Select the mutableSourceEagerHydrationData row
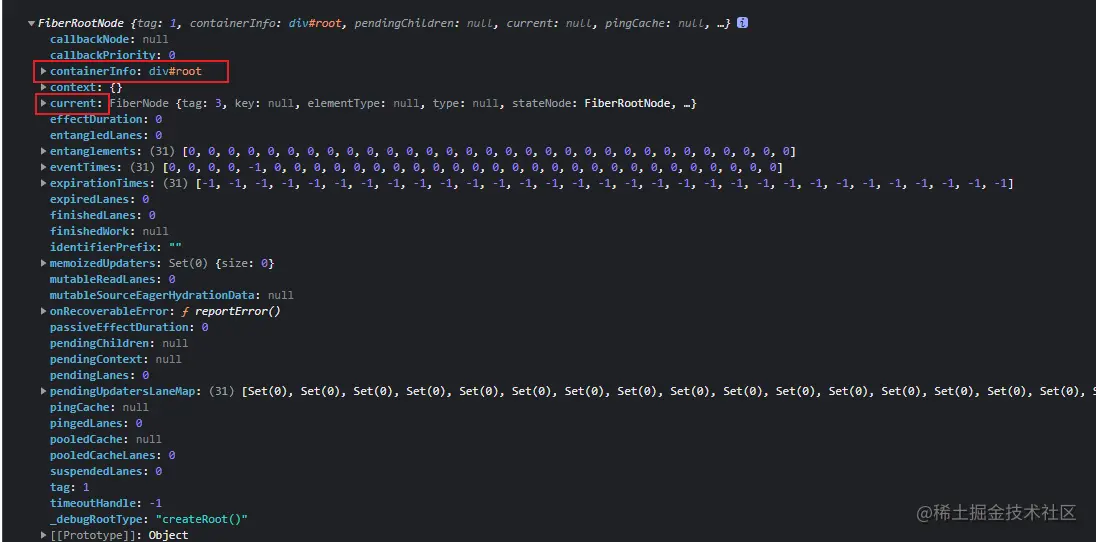This screenshot has height=542, width=1096. click(171, 295)
